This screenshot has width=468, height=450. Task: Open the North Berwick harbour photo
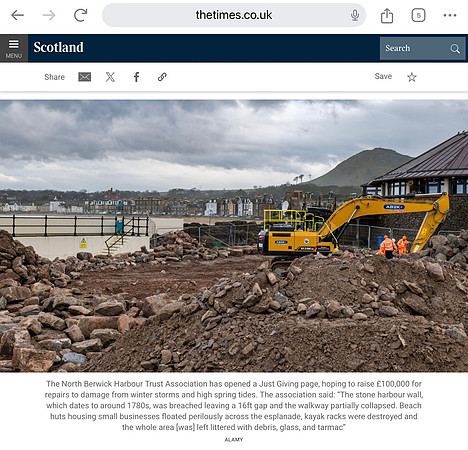234,236
